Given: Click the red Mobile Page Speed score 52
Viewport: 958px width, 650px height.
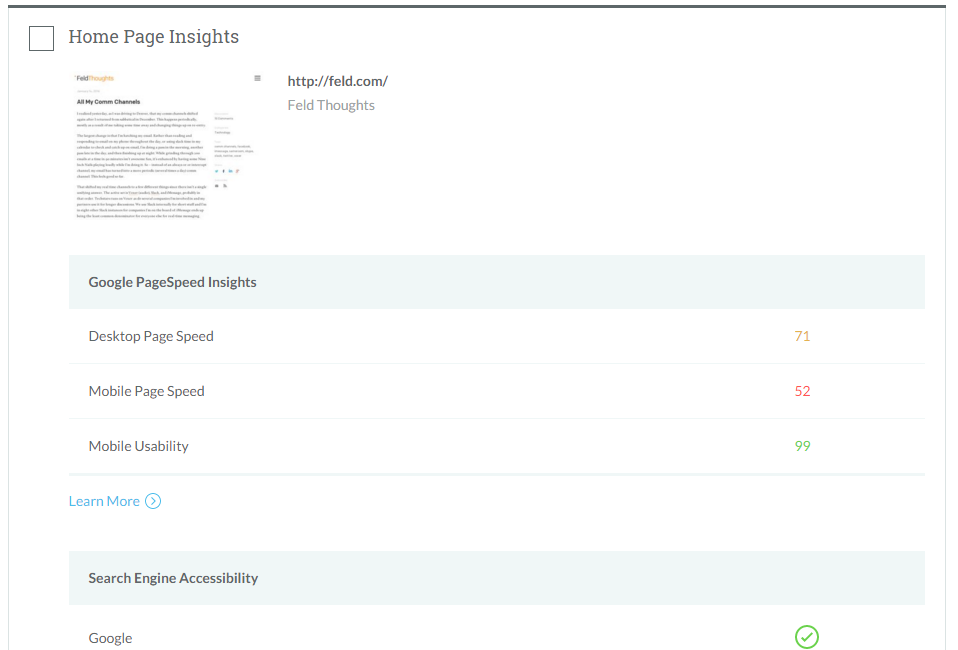Looking at the screenshot, I should 802,391.
